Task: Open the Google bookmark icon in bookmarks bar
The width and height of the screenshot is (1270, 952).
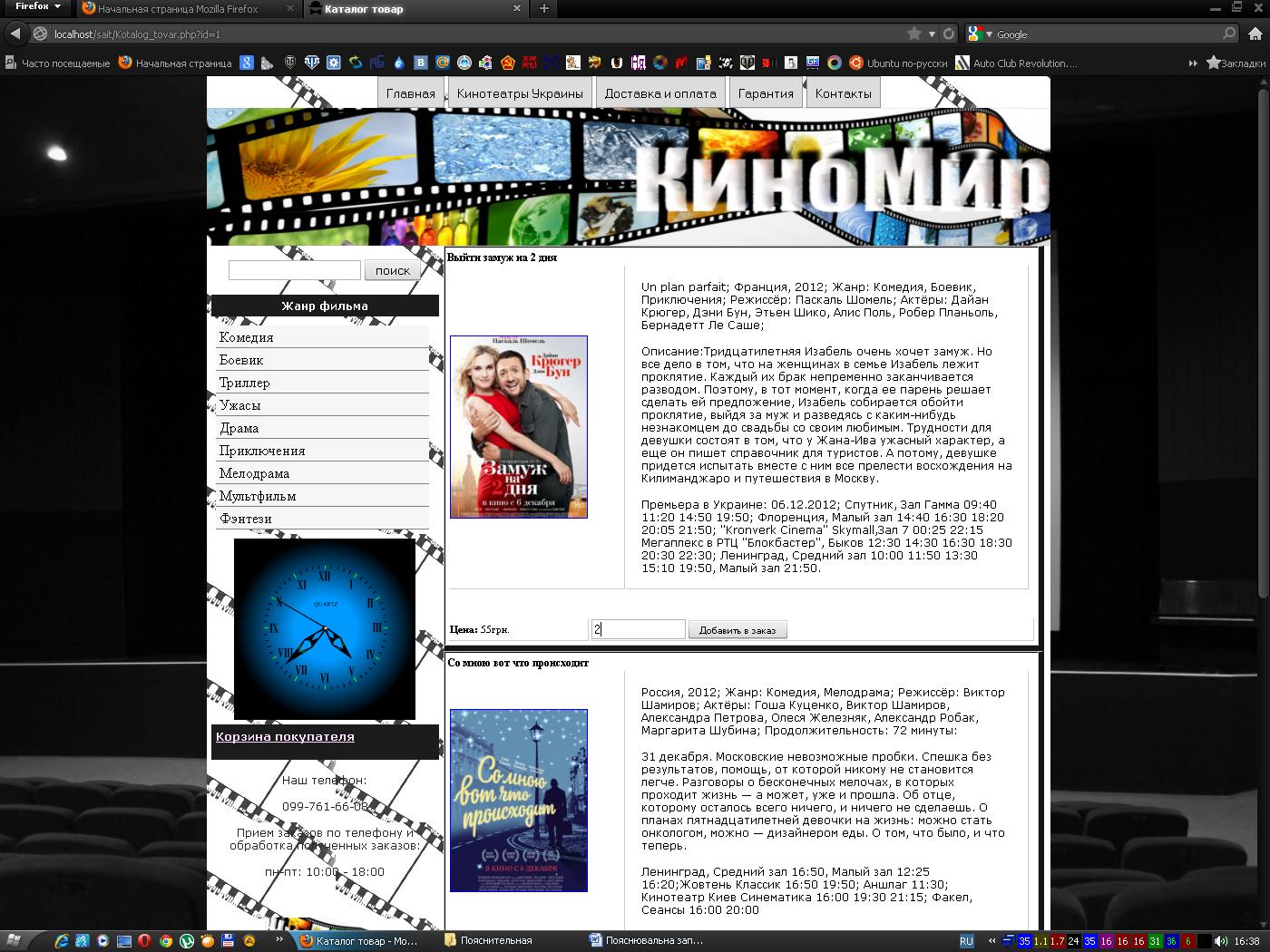Action: coord(246,63)
